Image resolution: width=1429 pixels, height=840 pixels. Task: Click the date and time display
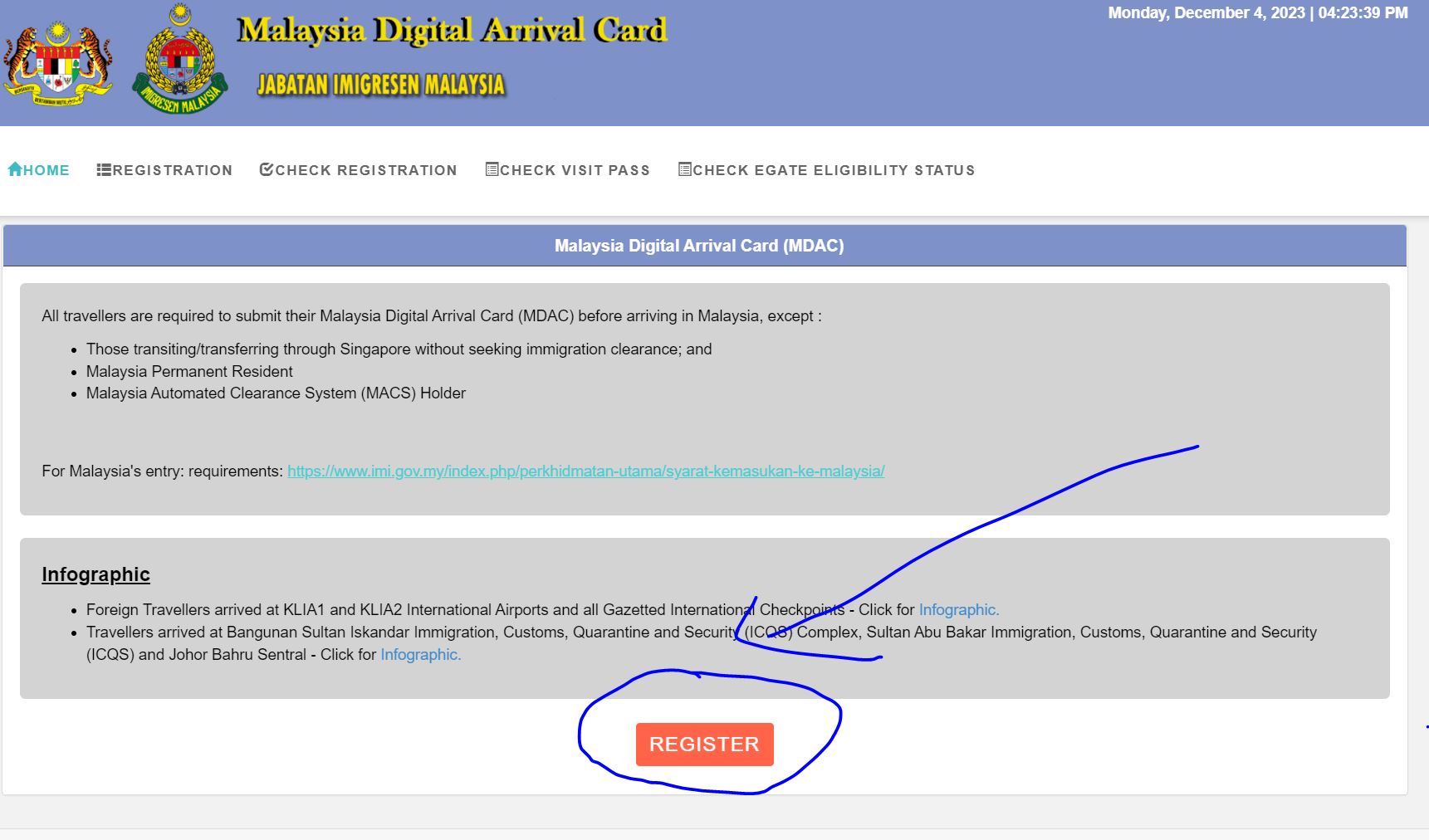(x=1257, y=13)
